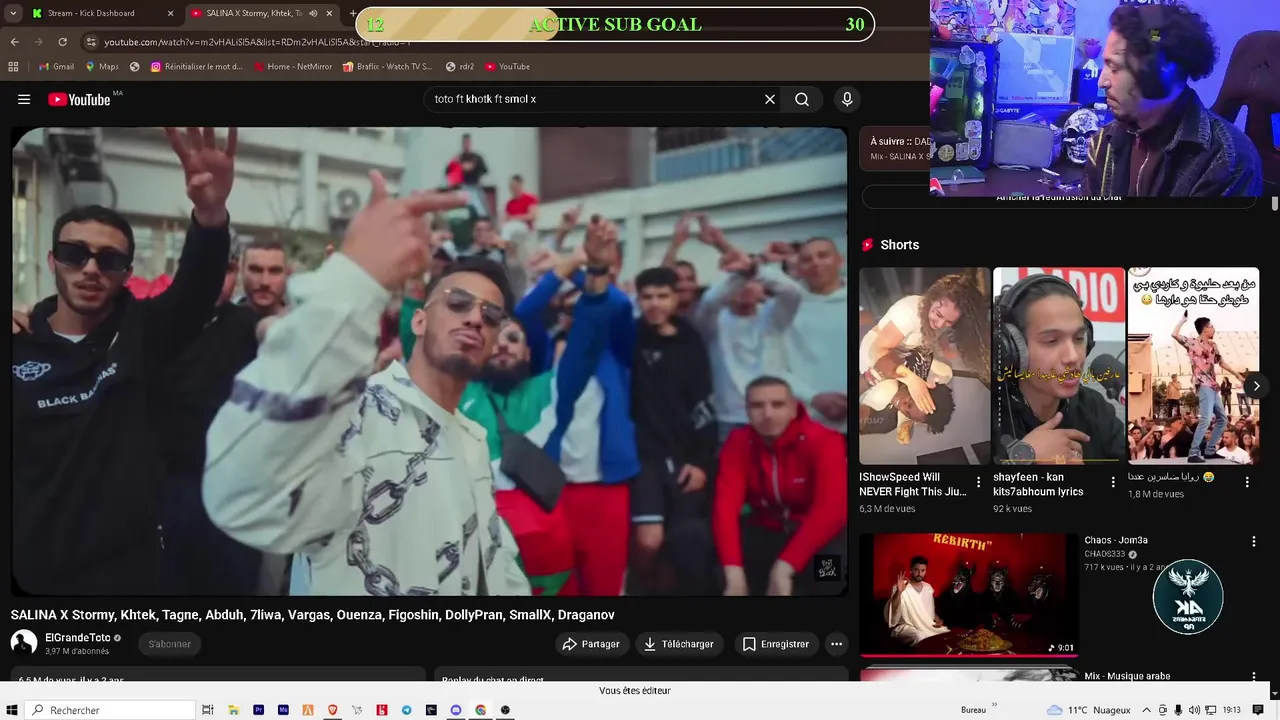1280x720 pixels.
Task: Open the Braflix bookmark
Action: 387,67
